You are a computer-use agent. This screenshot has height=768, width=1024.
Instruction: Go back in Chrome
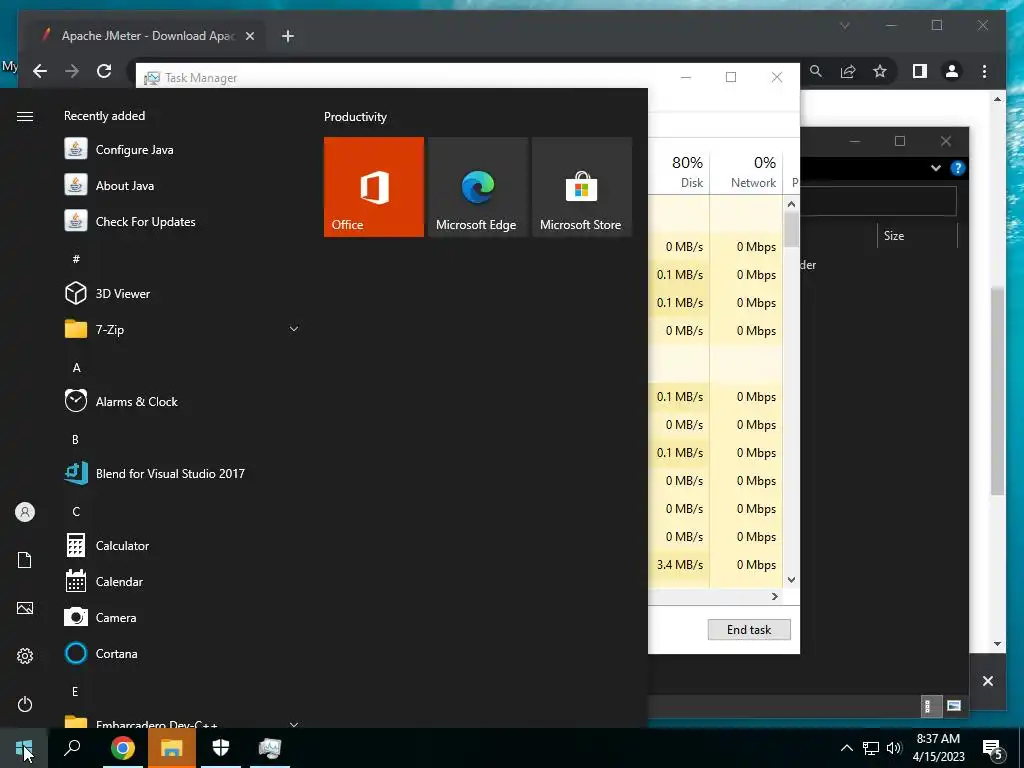40,71
